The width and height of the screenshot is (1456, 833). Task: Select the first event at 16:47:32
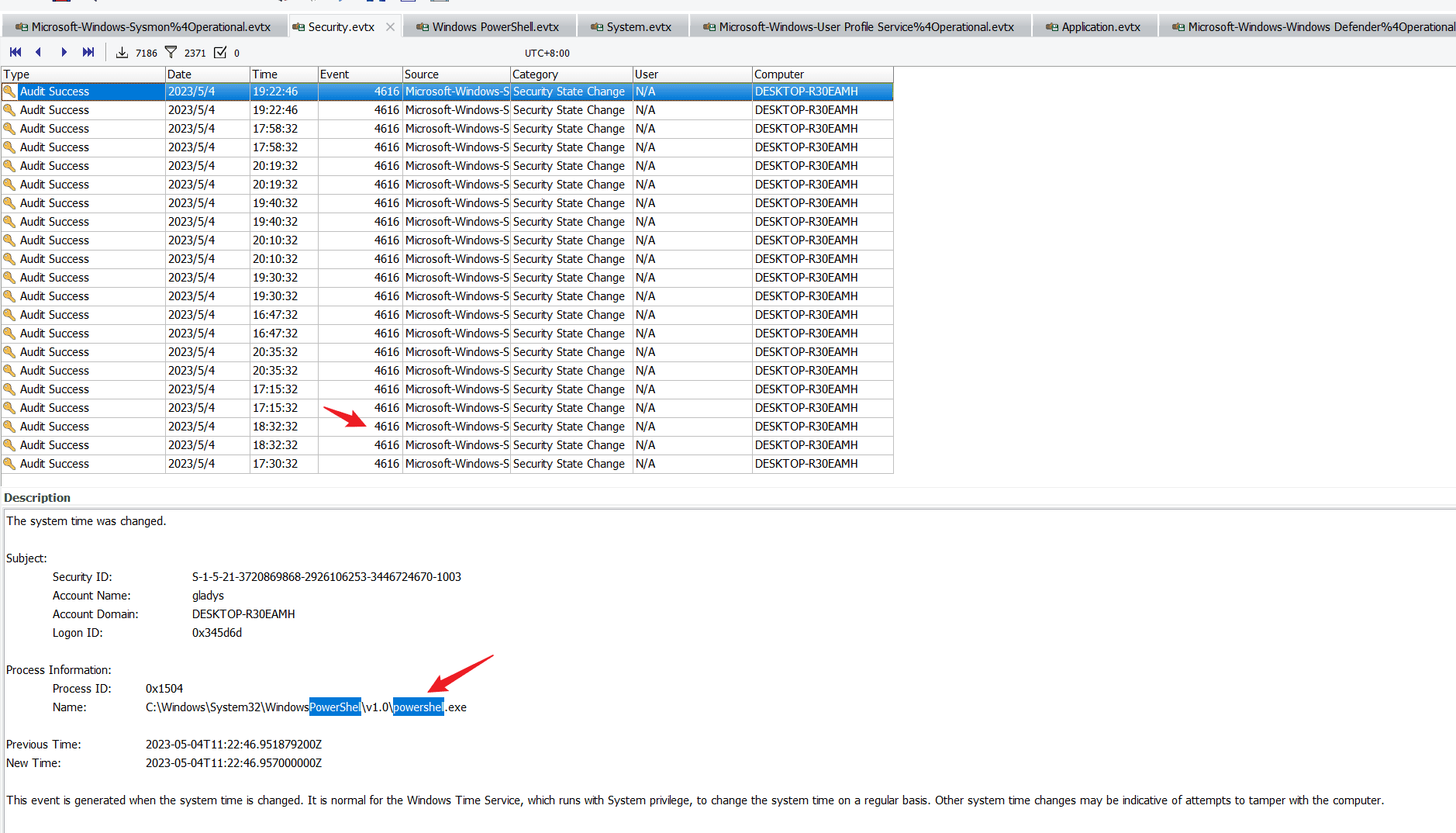(275, 315)
